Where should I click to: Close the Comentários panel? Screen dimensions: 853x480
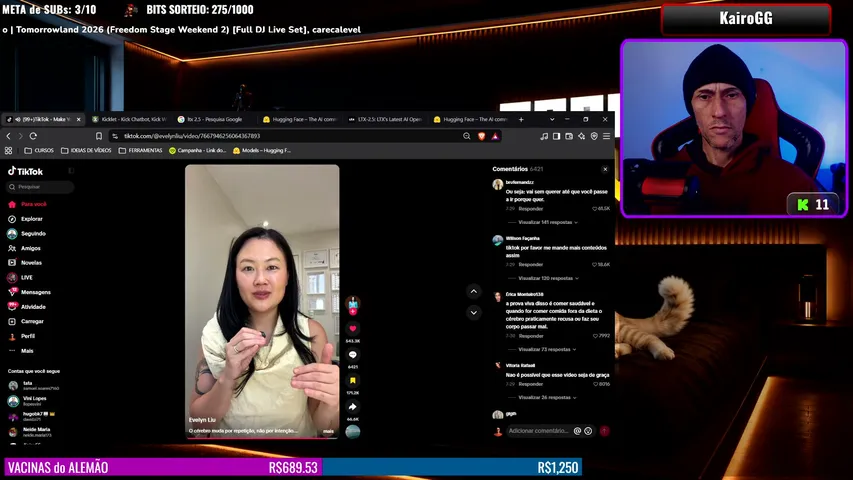(605, 169)
